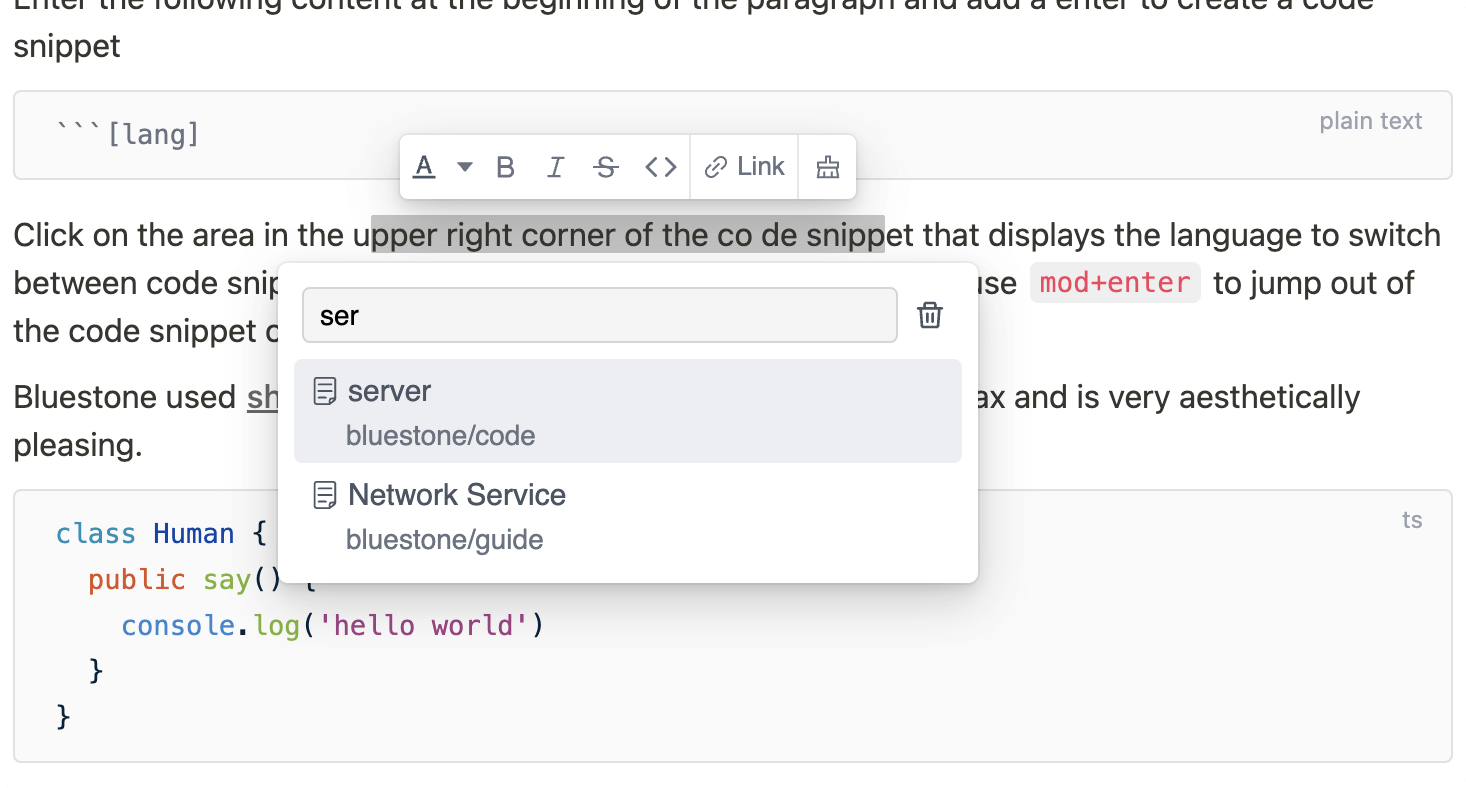Click the 'class Human {' code line
Image resolution: width=1466 pixels, height=788 pixels.
coord(161,534)
